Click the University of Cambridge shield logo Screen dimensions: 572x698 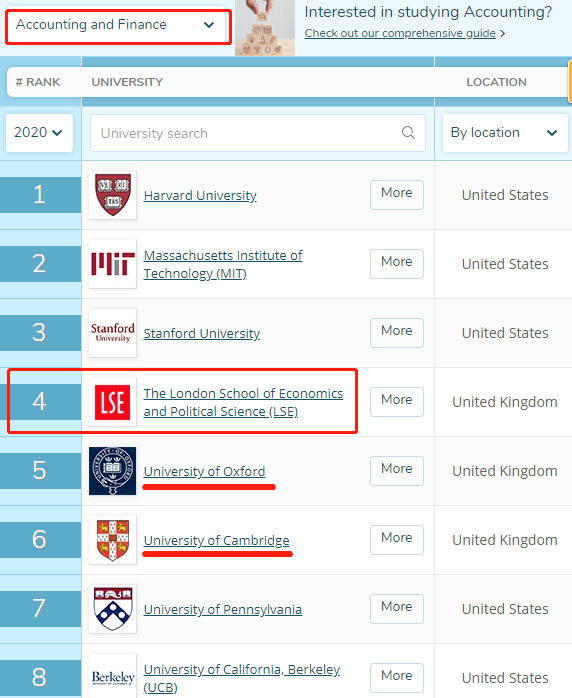coord(113,540)
